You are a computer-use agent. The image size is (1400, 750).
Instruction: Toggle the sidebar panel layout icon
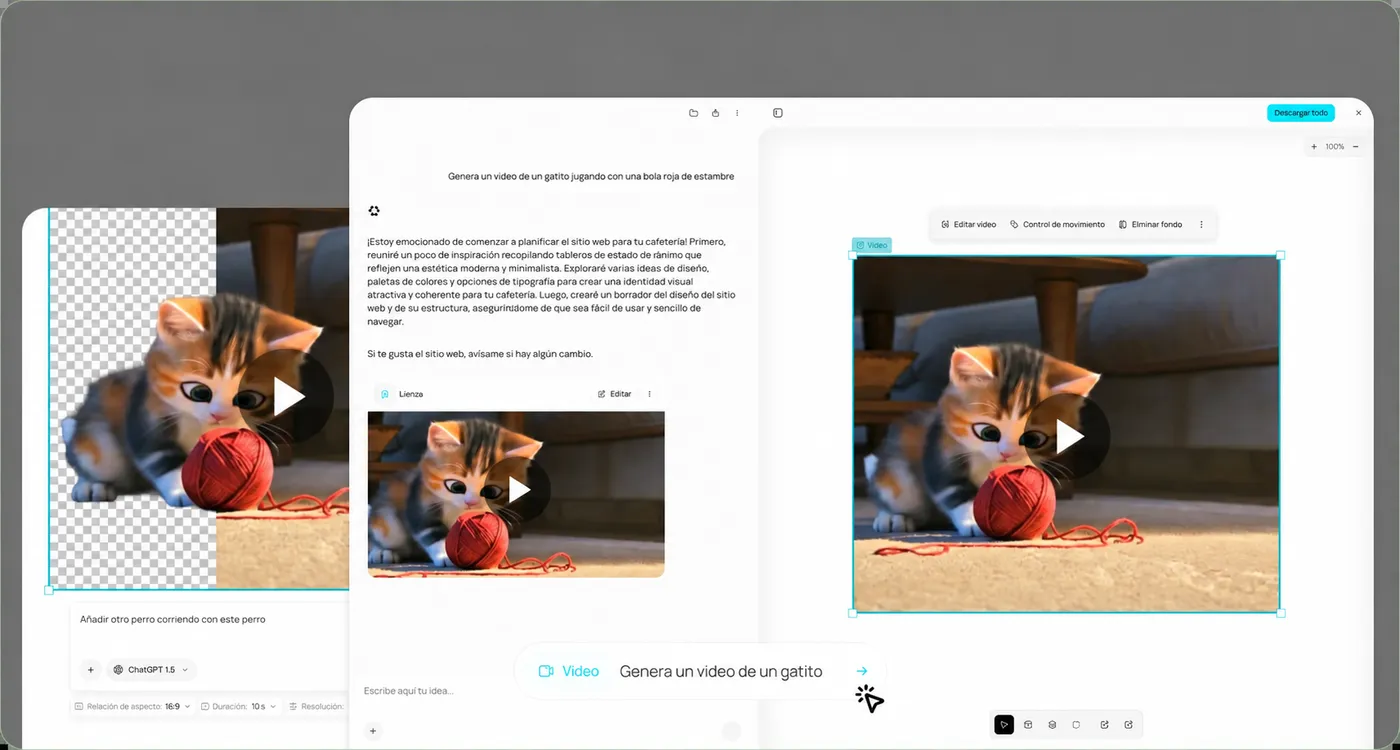[778, 113]
